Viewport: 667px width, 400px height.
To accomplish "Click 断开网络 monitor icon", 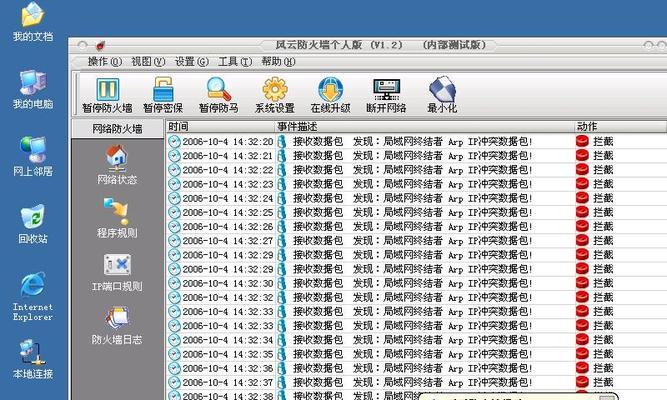I will (x=386, y=89).
